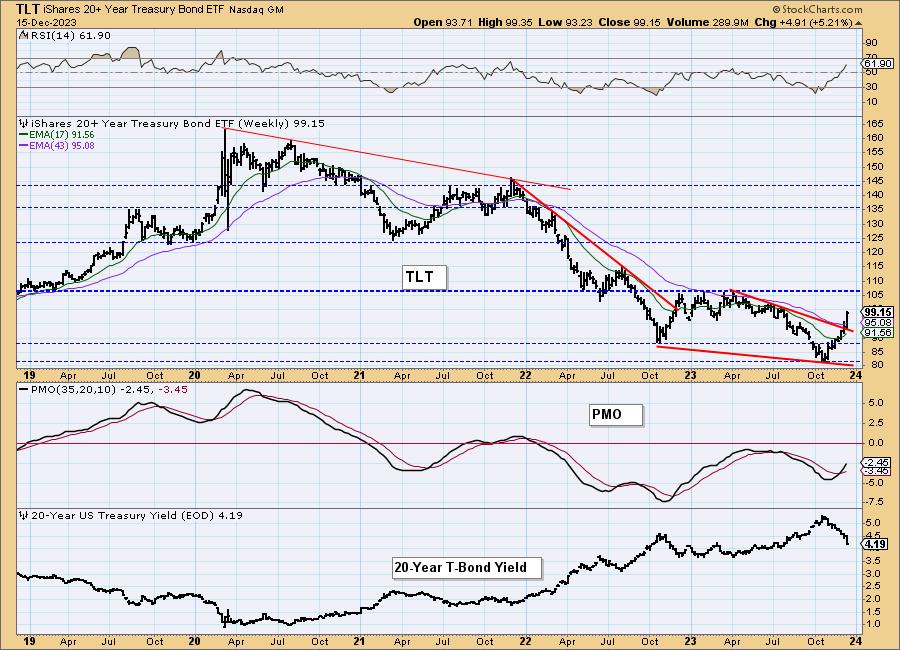Click the 22 year label under the price chart

[x=525, y=375]
